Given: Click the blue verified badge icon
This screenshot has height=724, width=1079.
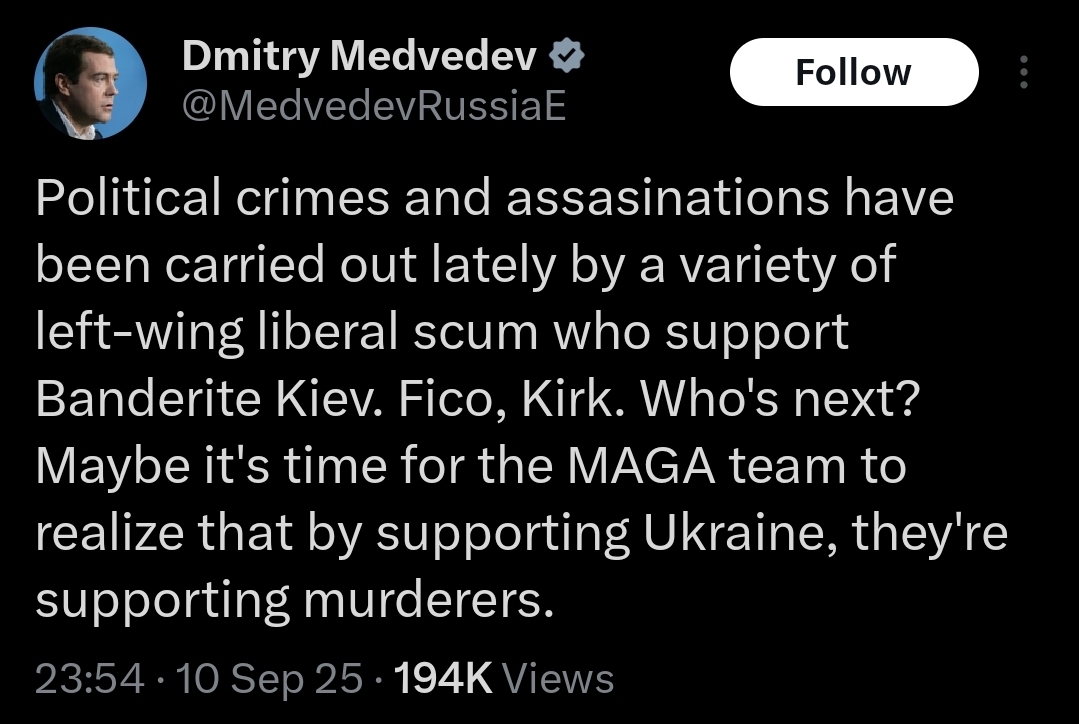Looking at the screenshot, I should click(566, 56).
